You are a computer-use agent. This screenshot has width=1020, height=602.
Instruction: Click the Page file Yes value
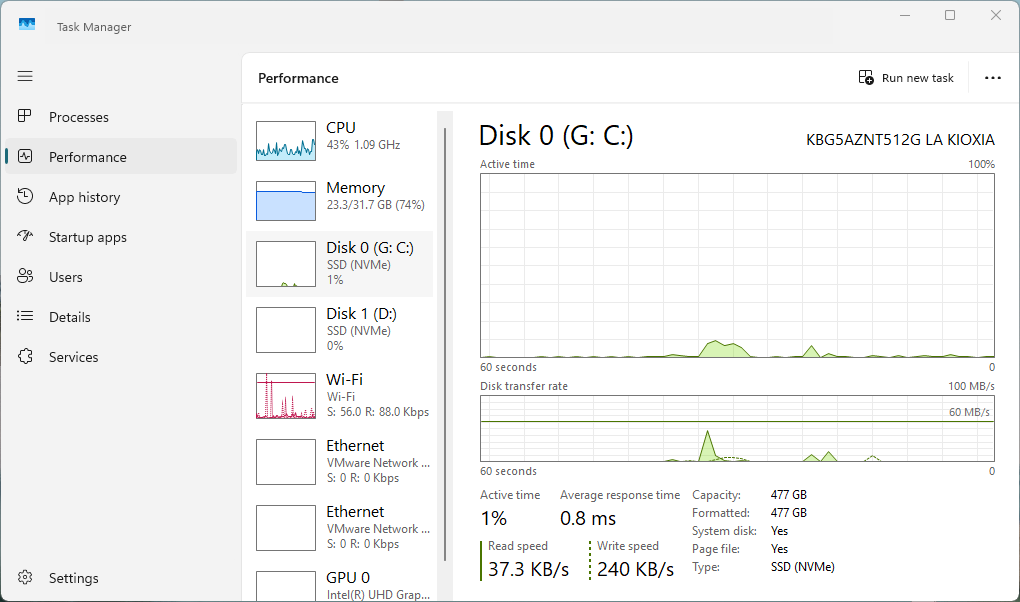(x=779, y=549)
